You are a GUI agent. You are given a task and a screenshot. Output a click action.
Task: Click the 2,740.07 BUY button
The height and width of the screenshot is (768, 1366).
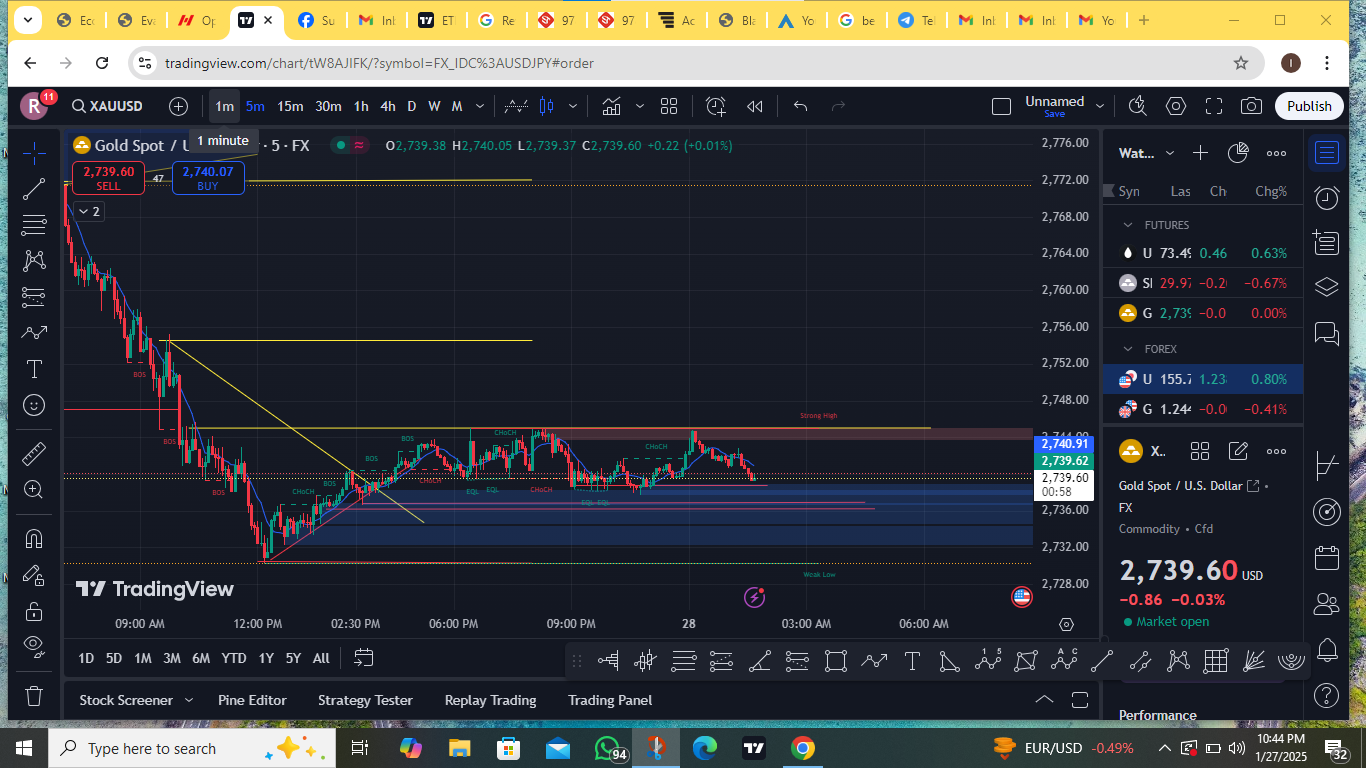[x=208, y=178]
